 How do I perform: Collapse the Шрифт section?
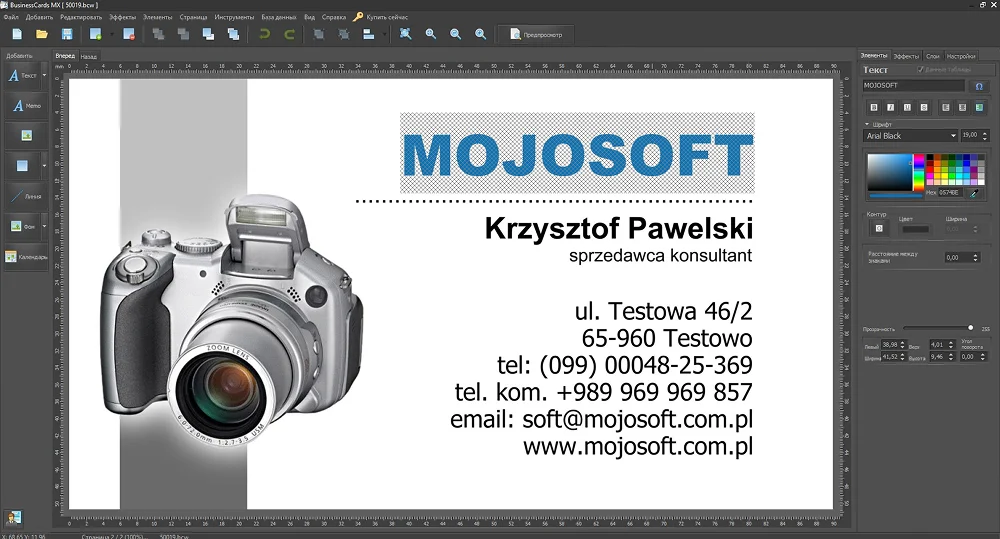click(x=867, y=124)
